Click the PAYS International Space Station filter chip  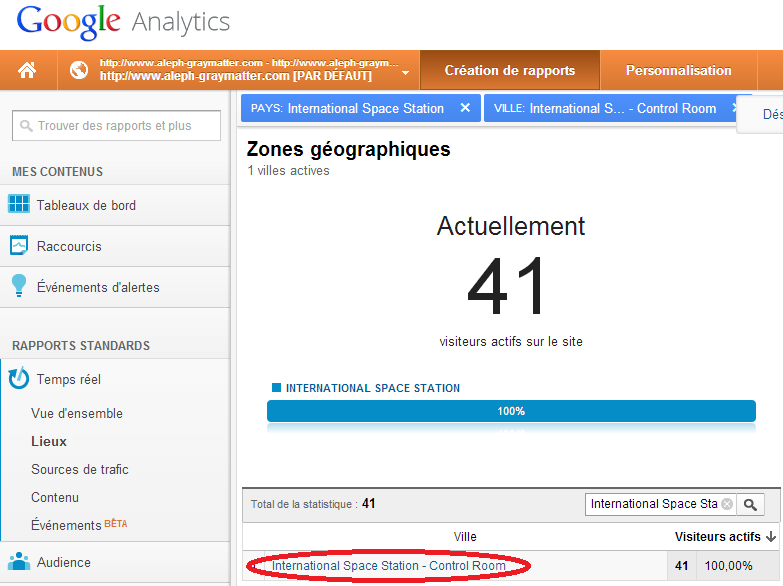click(361, 108)
